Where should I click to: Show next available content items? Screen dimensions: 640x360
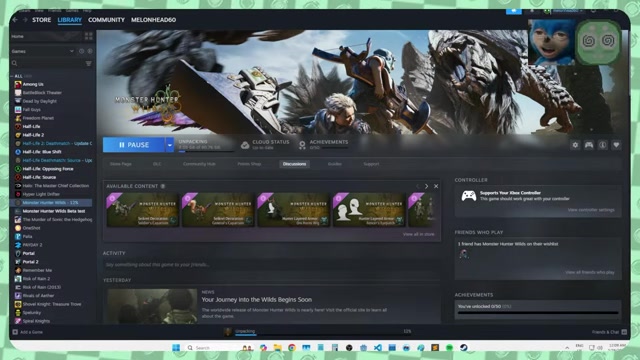pos(427,186)
